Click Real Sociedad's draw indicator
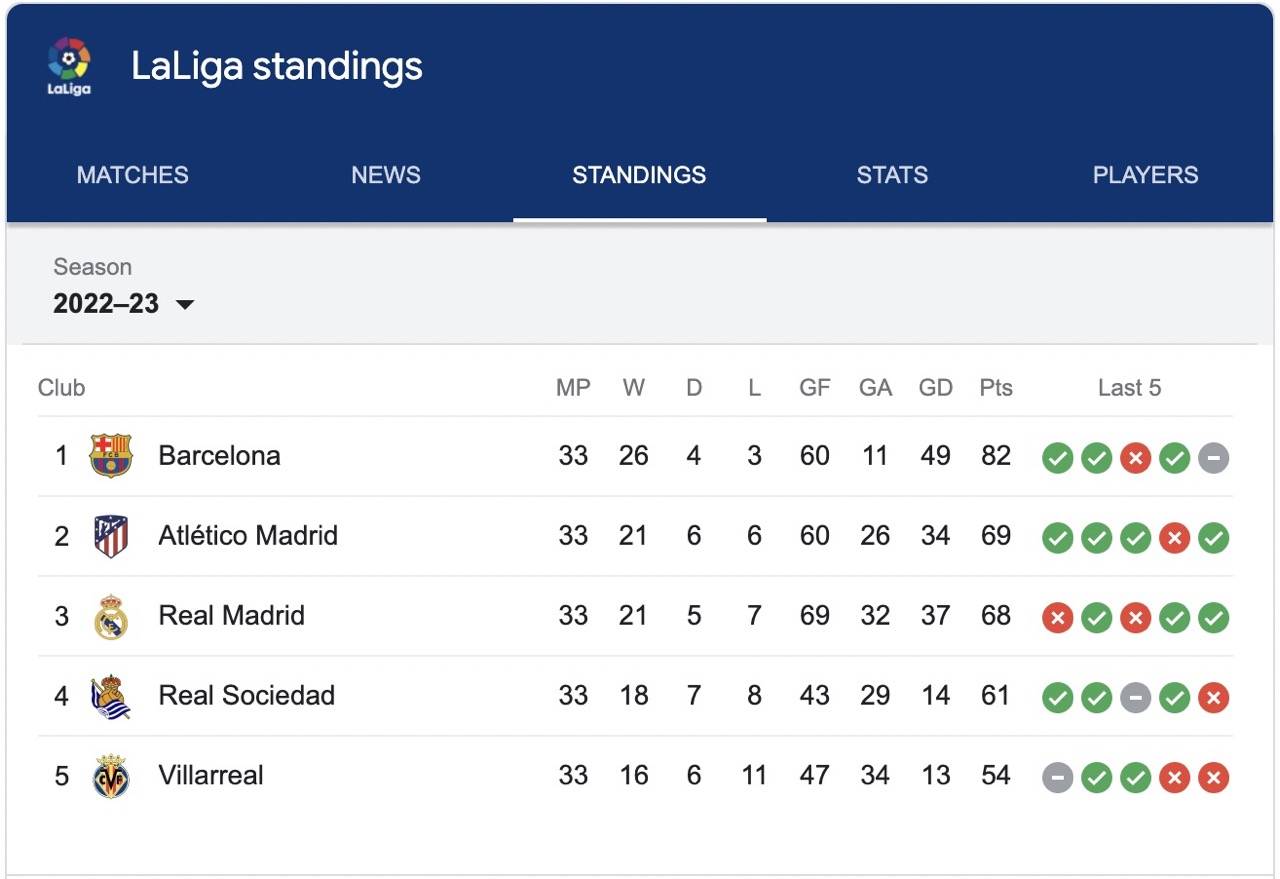This screenshot has height=879, width=1280. pyautogui.click(x=1135, y=698)
